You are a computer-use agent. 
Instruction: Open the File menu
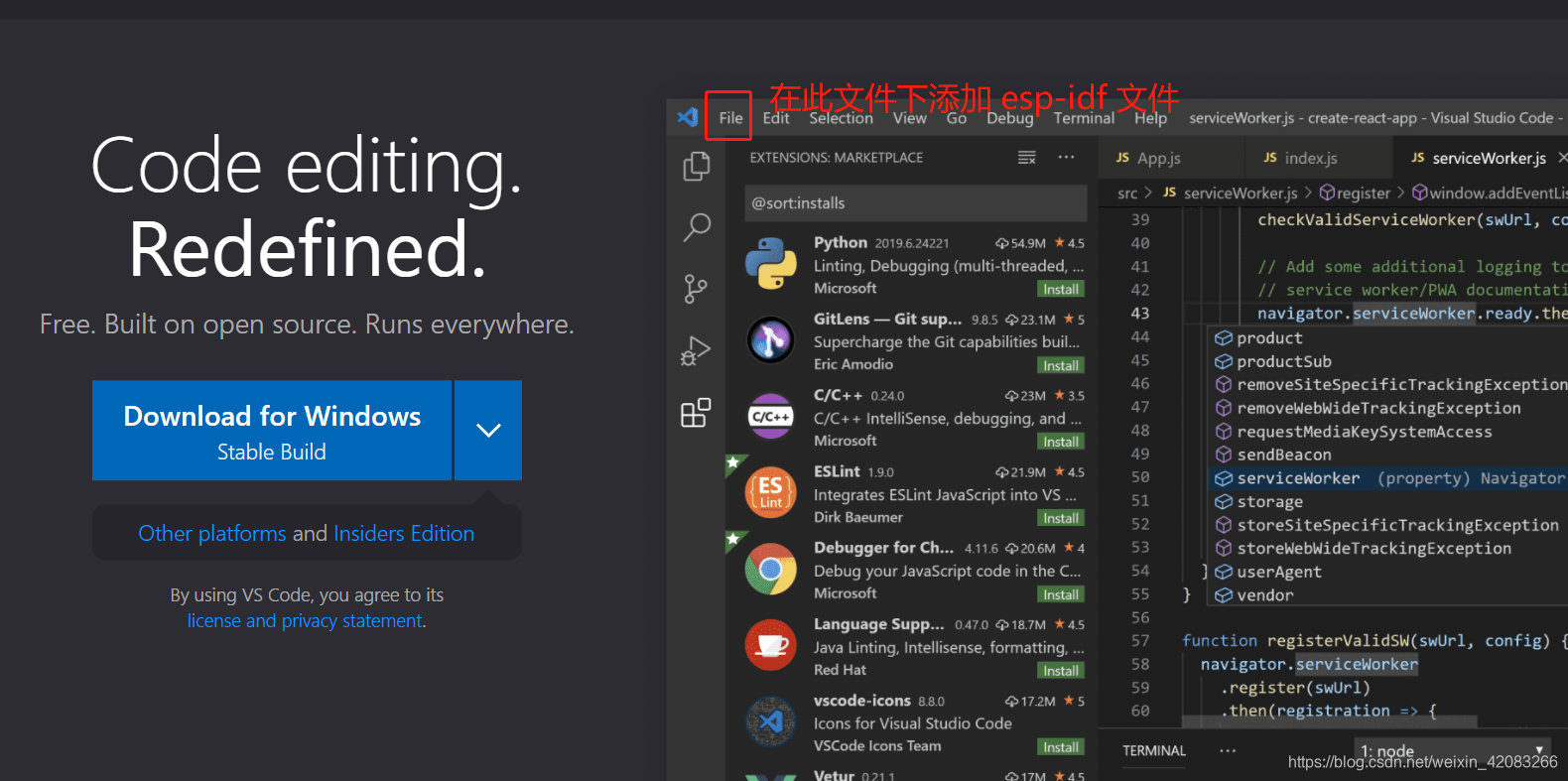click(730, 118)
